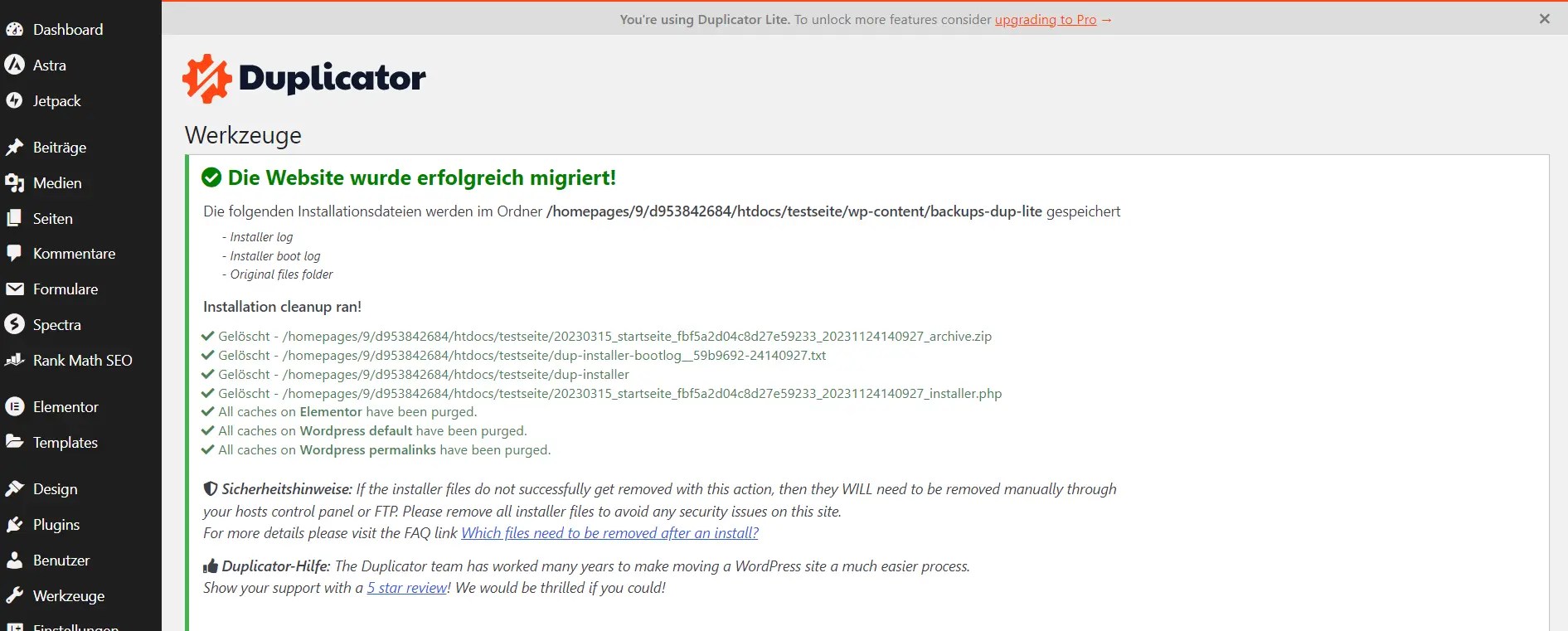Click the 'Original files folder' entry
Viewport: 1568px width, 631px height.
click(x=281, y=274)
